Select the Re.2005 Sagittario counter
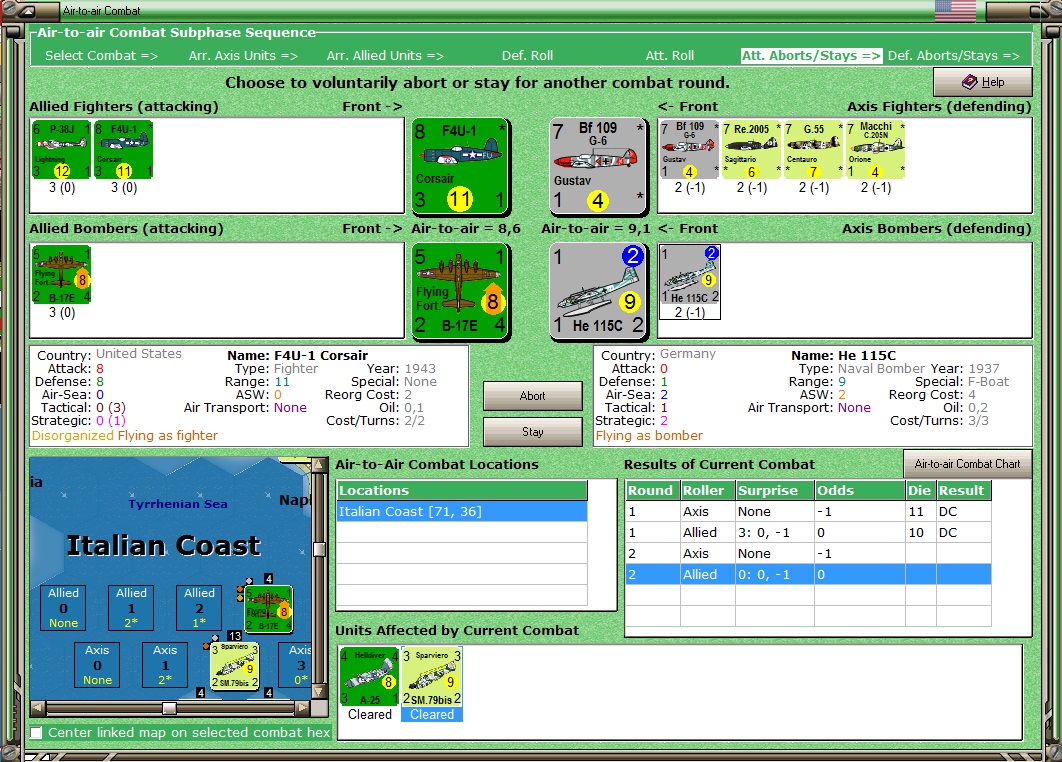Screen dimensions: 1062x762 pyautogui.click(x=752, y=150)
